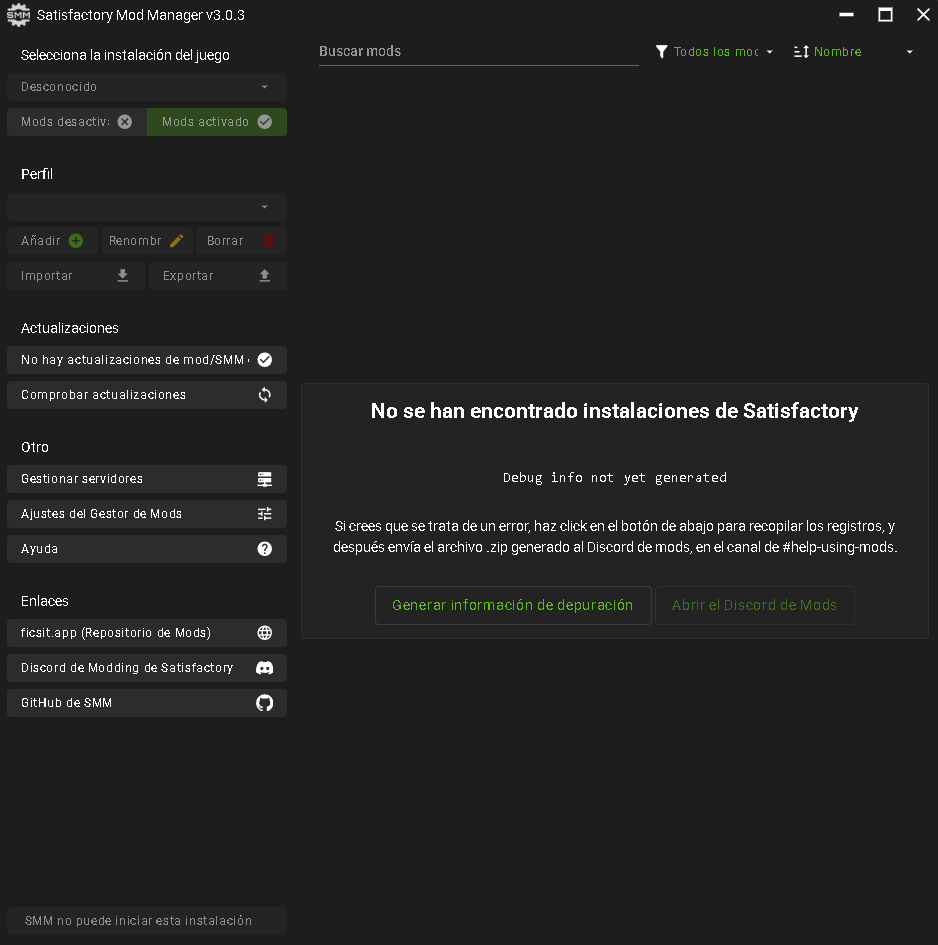This screenshot has height=945, width=938.
Task: Click the red trash icon on Borrar
Action: point(268,241)
